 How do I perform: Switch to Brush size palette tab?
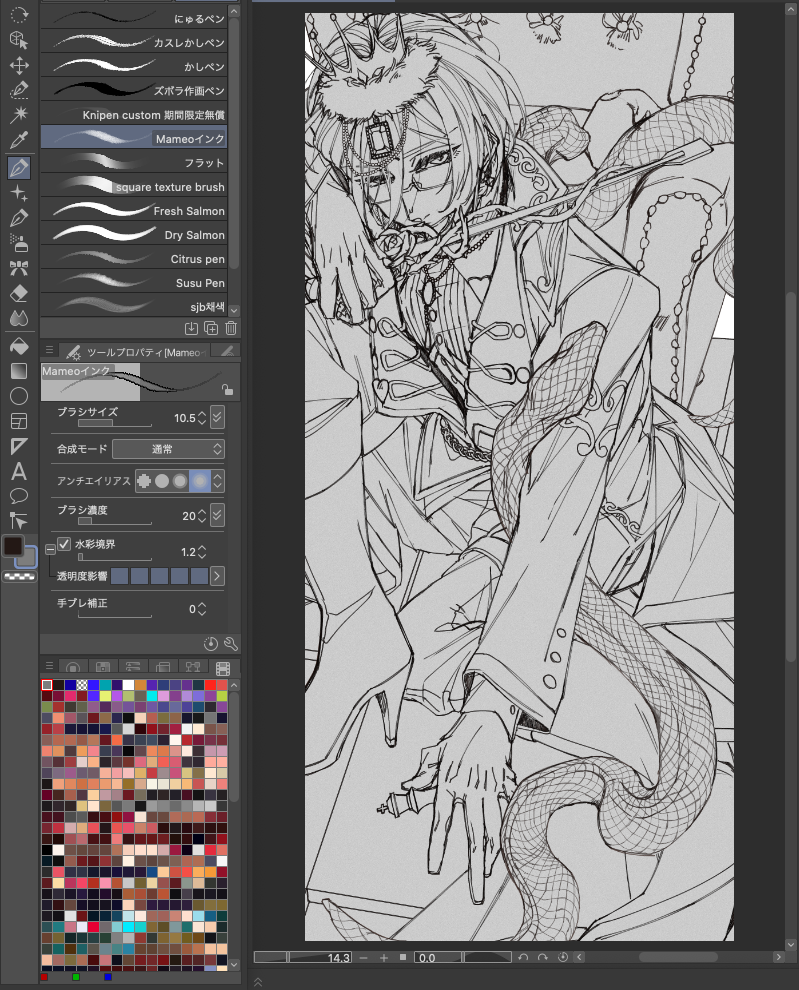[227, 351]
